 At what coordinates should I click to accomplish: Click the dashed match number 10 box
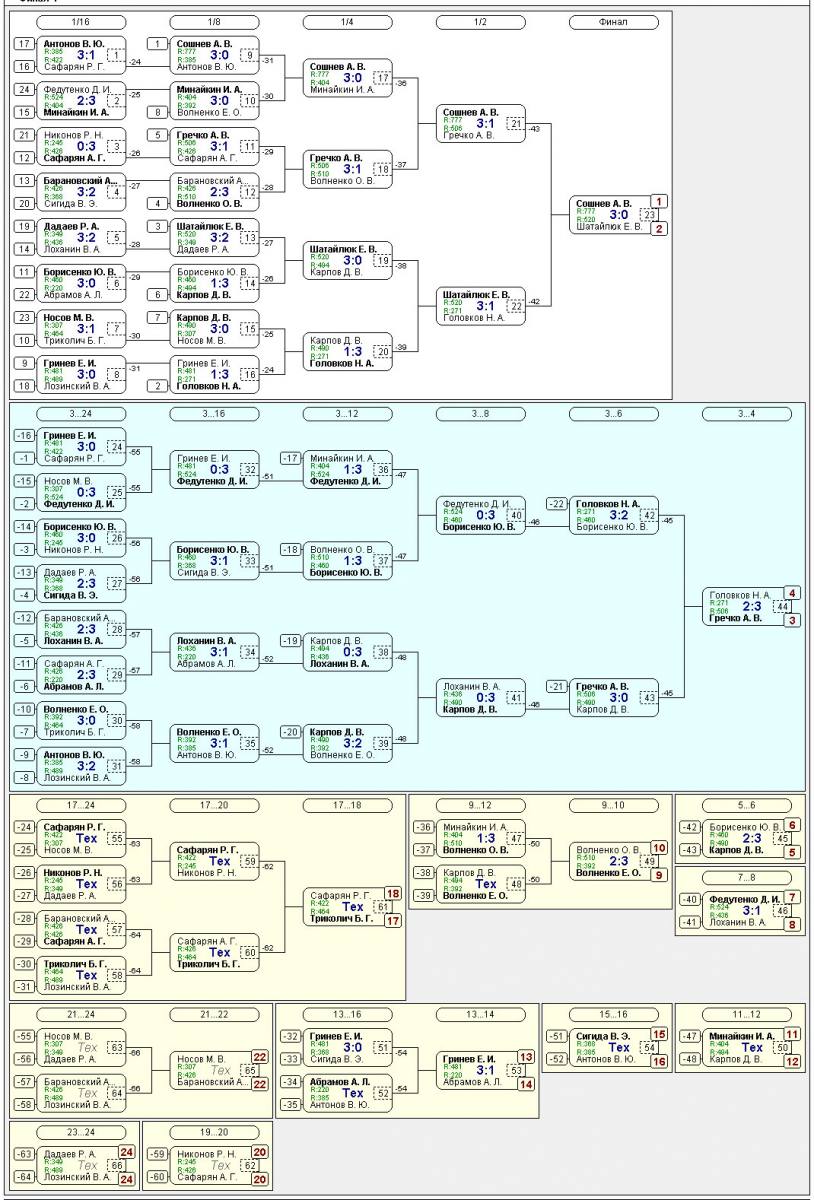[249, 100]
